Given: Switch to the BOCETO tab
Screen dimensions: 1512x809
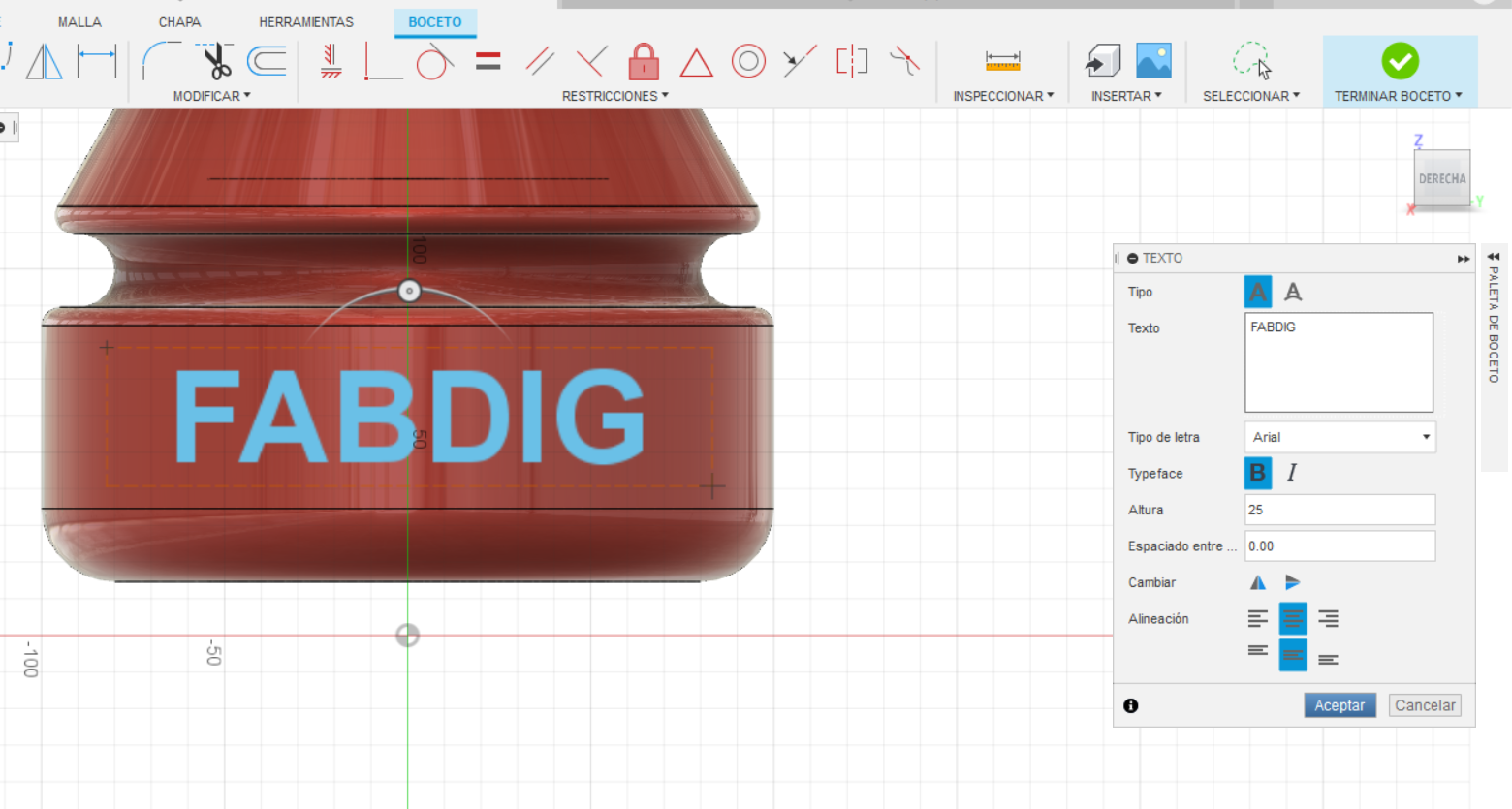Looking at the screenshot, I should point(435,21).
